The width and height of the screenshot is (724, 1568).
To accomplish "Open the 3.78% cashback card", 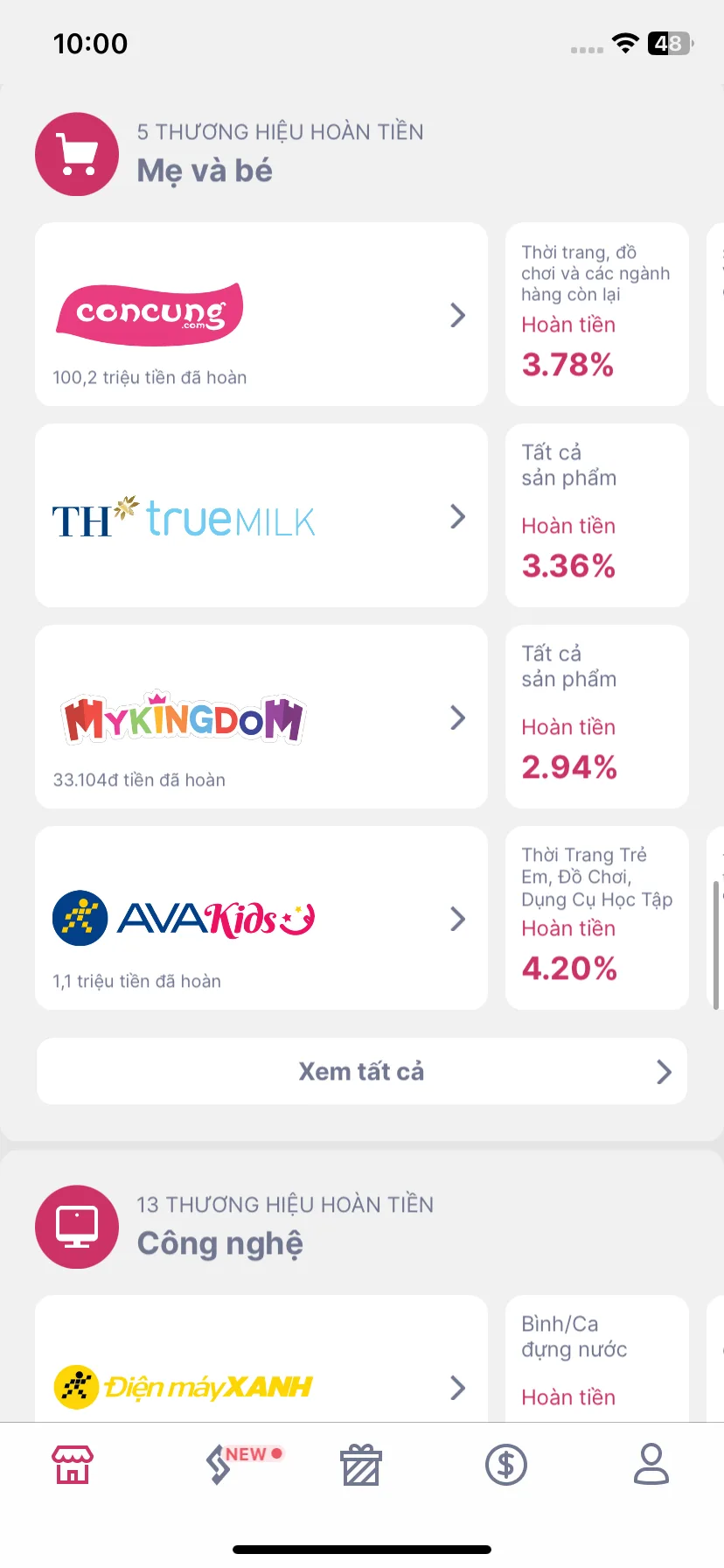I will [597, 314].
